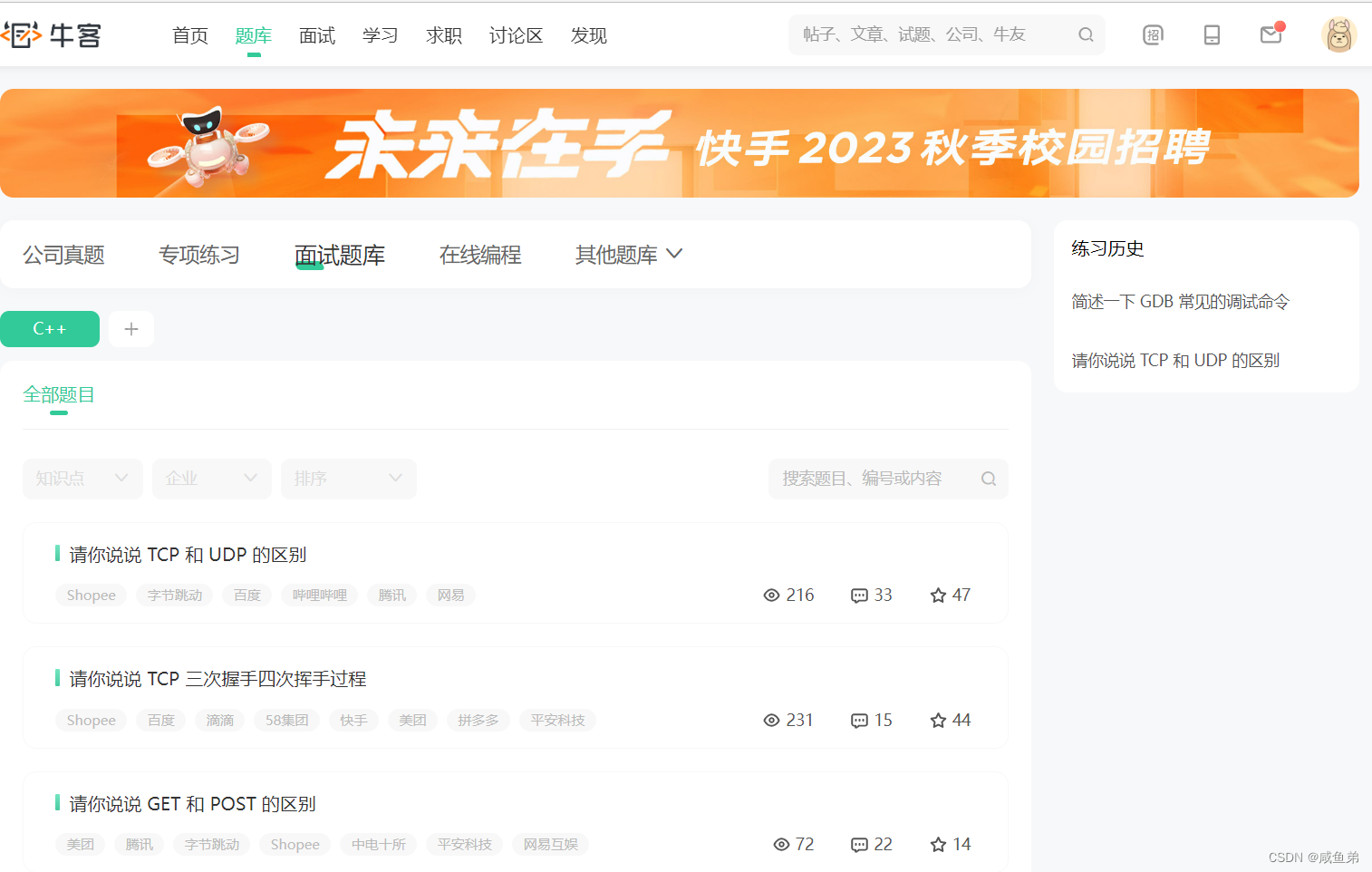The height and width of the screenshot is (872, 1372).
Task: Click 拼多多 company tag
Action: point(478,721)
